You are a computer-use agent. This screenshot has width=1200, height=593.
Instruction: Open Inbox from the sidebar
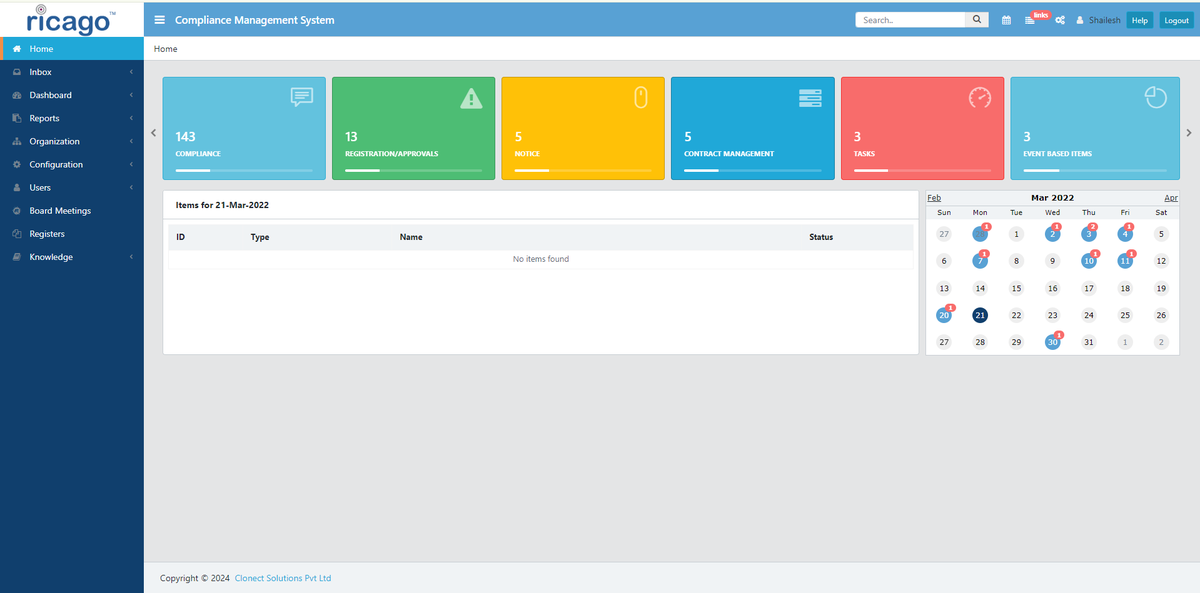72,72
